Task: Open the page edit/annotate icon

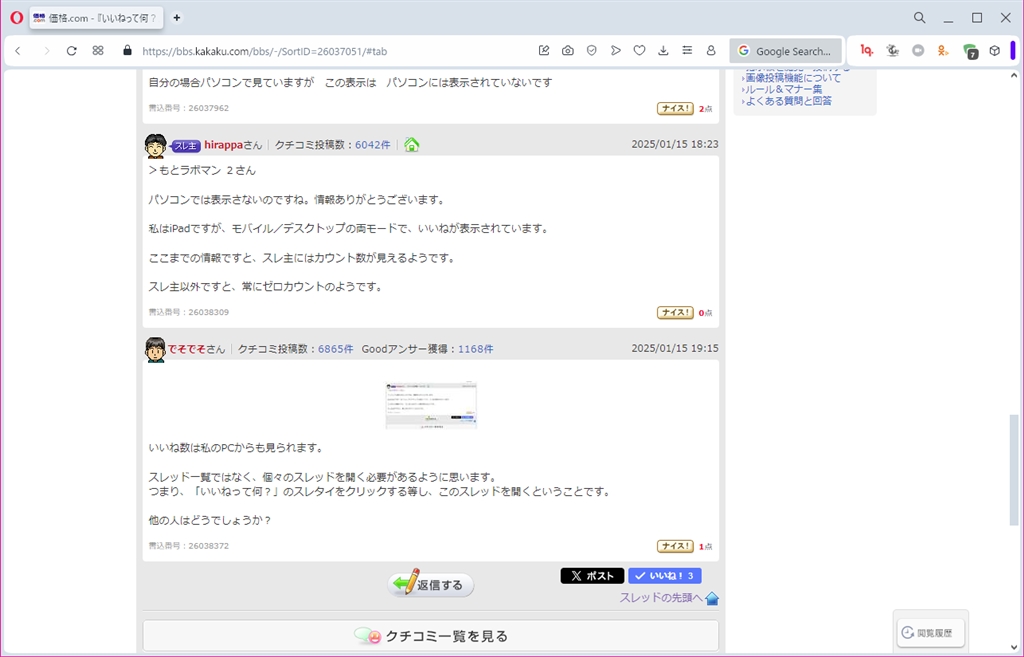Action: point(544,50)
